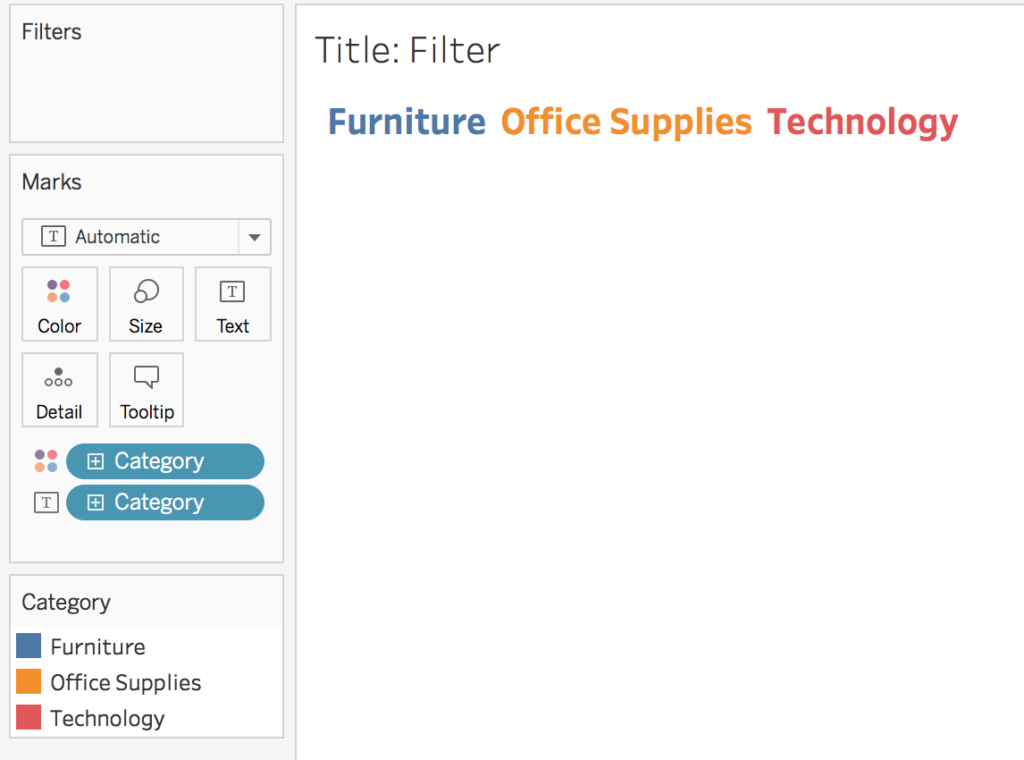Viewport: 1024px width, 760px height.
Task: Click the Automatic mark type icon
Action: click(x=53, y=237)
